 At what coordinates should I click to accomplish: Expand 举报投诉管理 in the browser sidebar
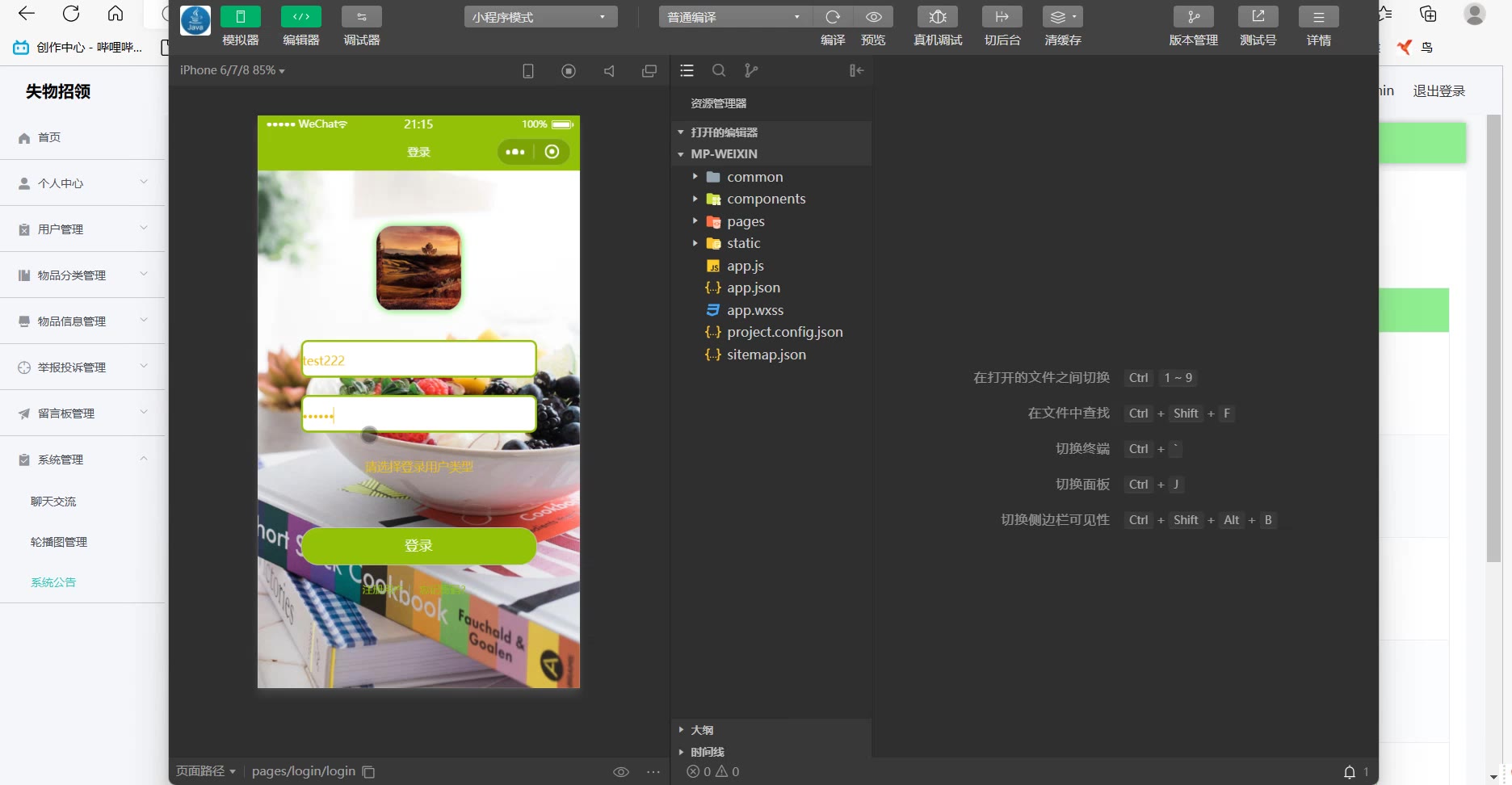point(82,367)
